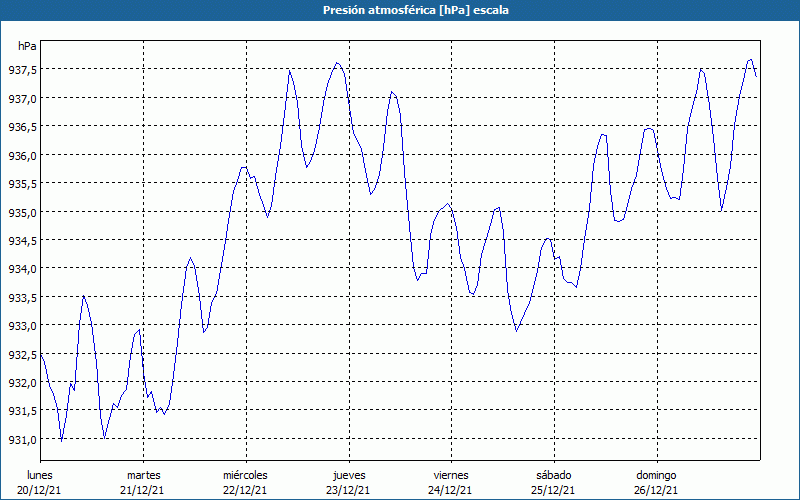
Task: Select the 934,5 y-axis label
Action: [x=23, y=241]
